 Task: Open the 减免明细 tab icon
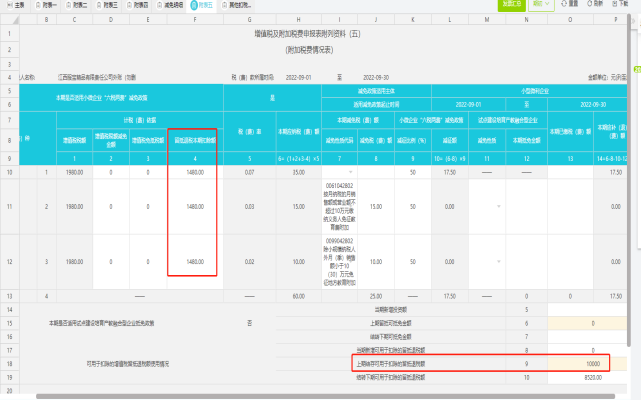(160, 5)
